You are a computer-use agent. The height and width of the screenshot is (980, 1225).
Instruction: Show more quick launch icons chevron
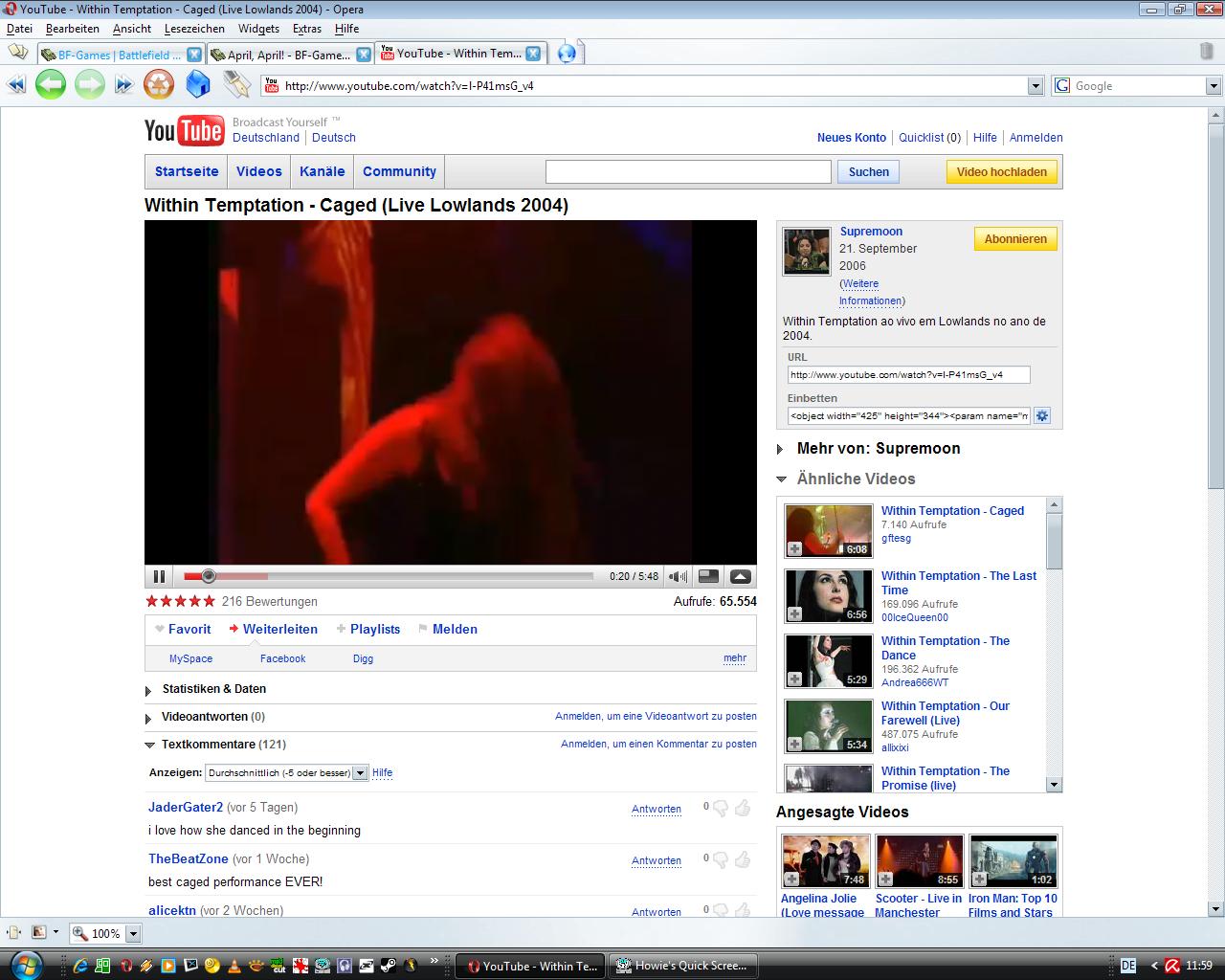tap(434, 960)
